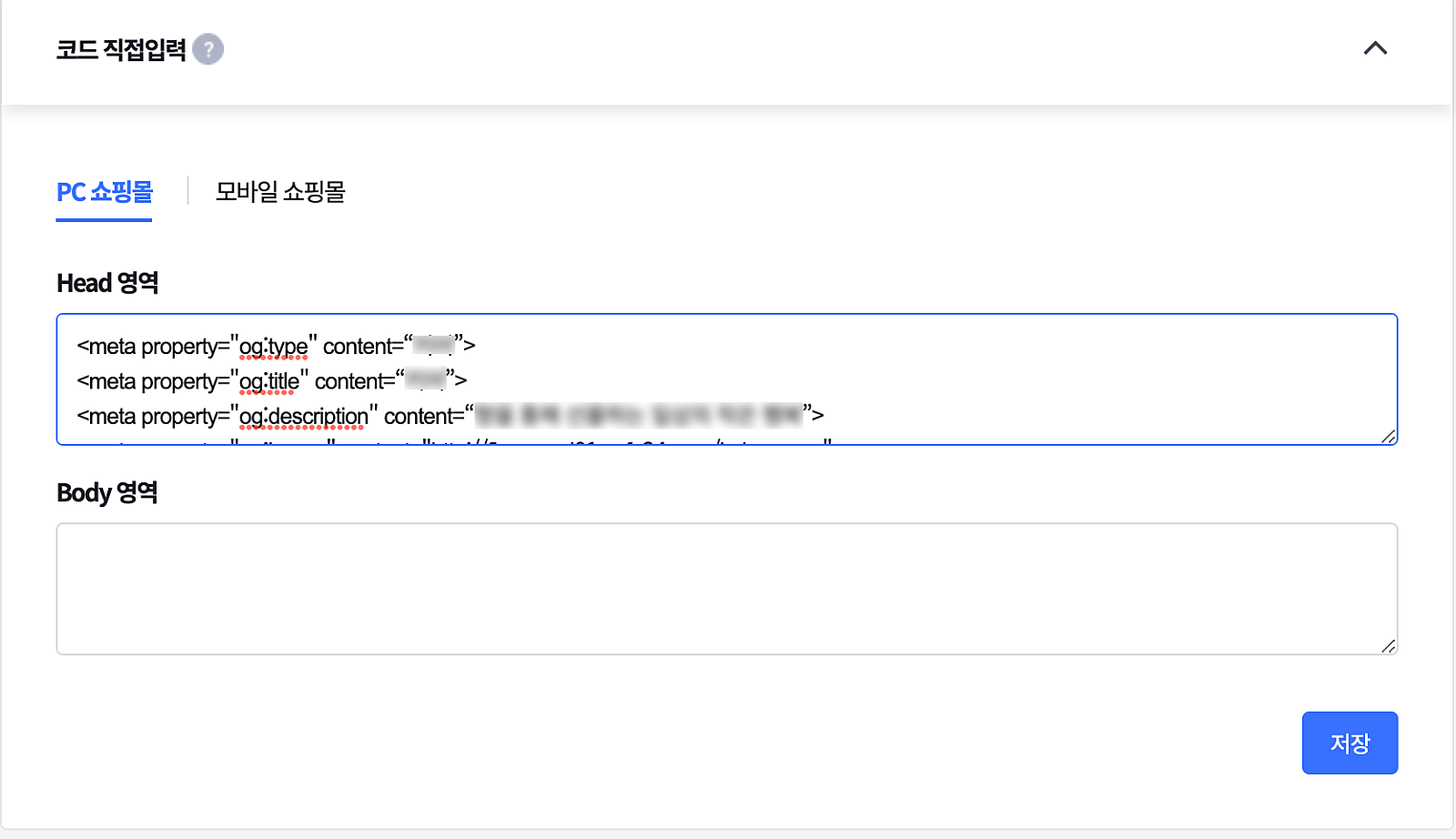Click the Head textarea resize handle
The width and height of the screenshot is (1456, 839).
1388,437
